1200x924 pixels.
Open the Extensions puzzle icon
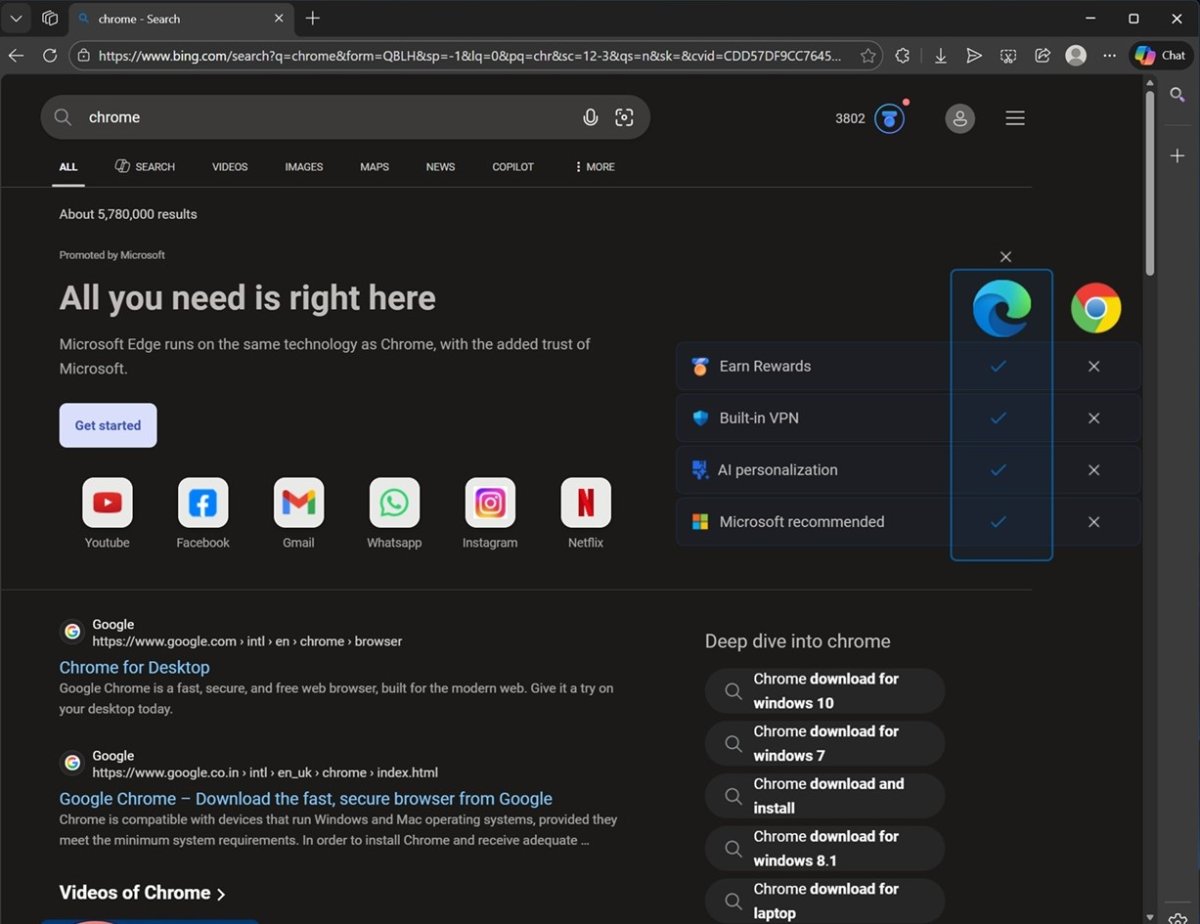(x=902, y=56)
